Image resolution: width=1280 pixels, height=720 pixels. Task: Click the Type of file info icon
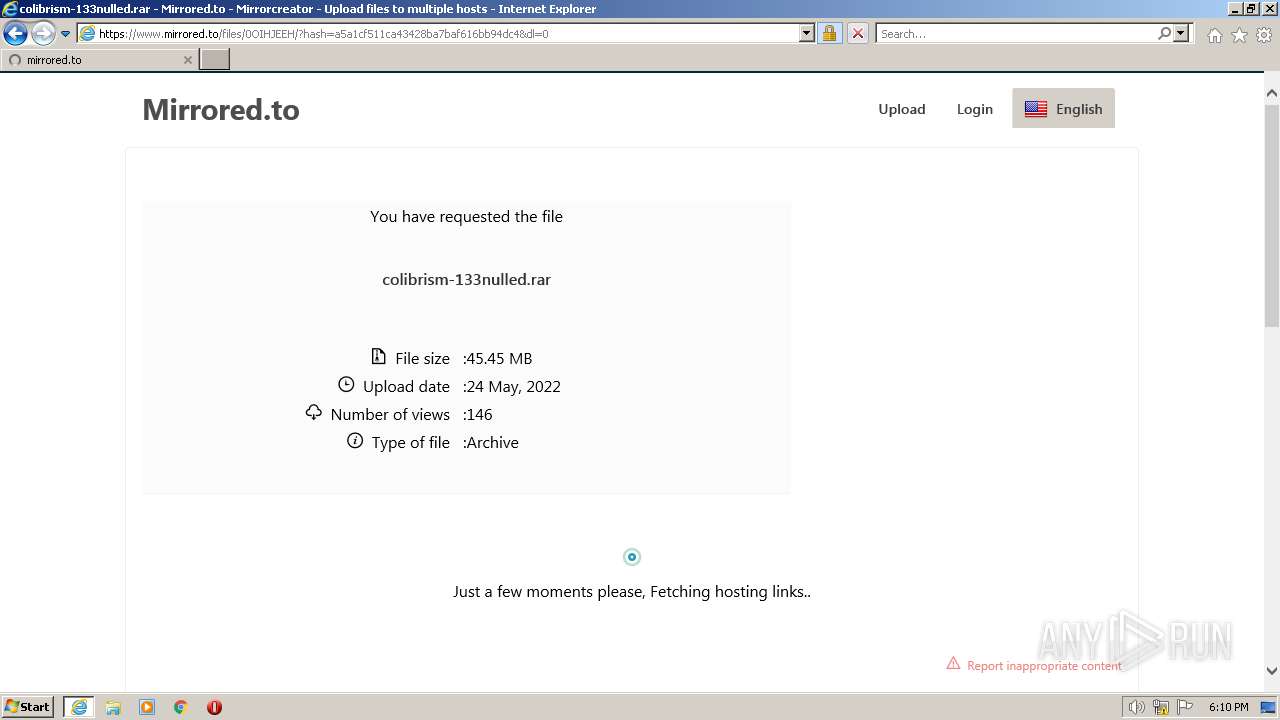(355, 440)
